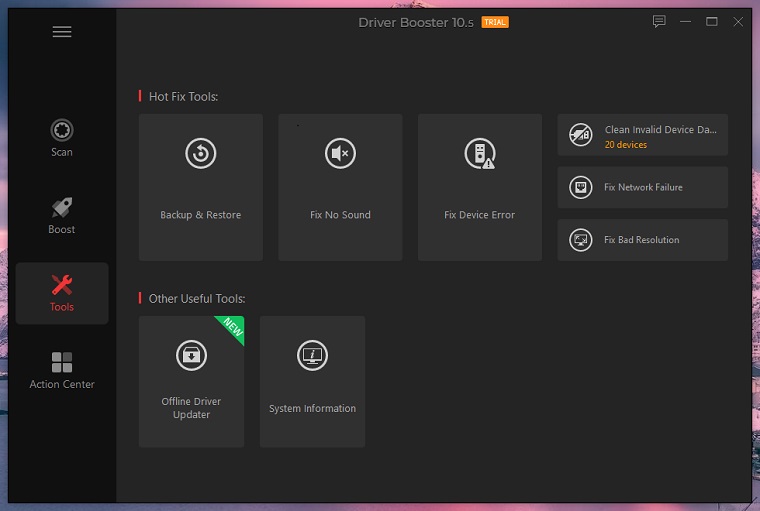Click the Hot Fix Tools heading
This screenshot has width=760, height=511.
click(x=183, y=96)
